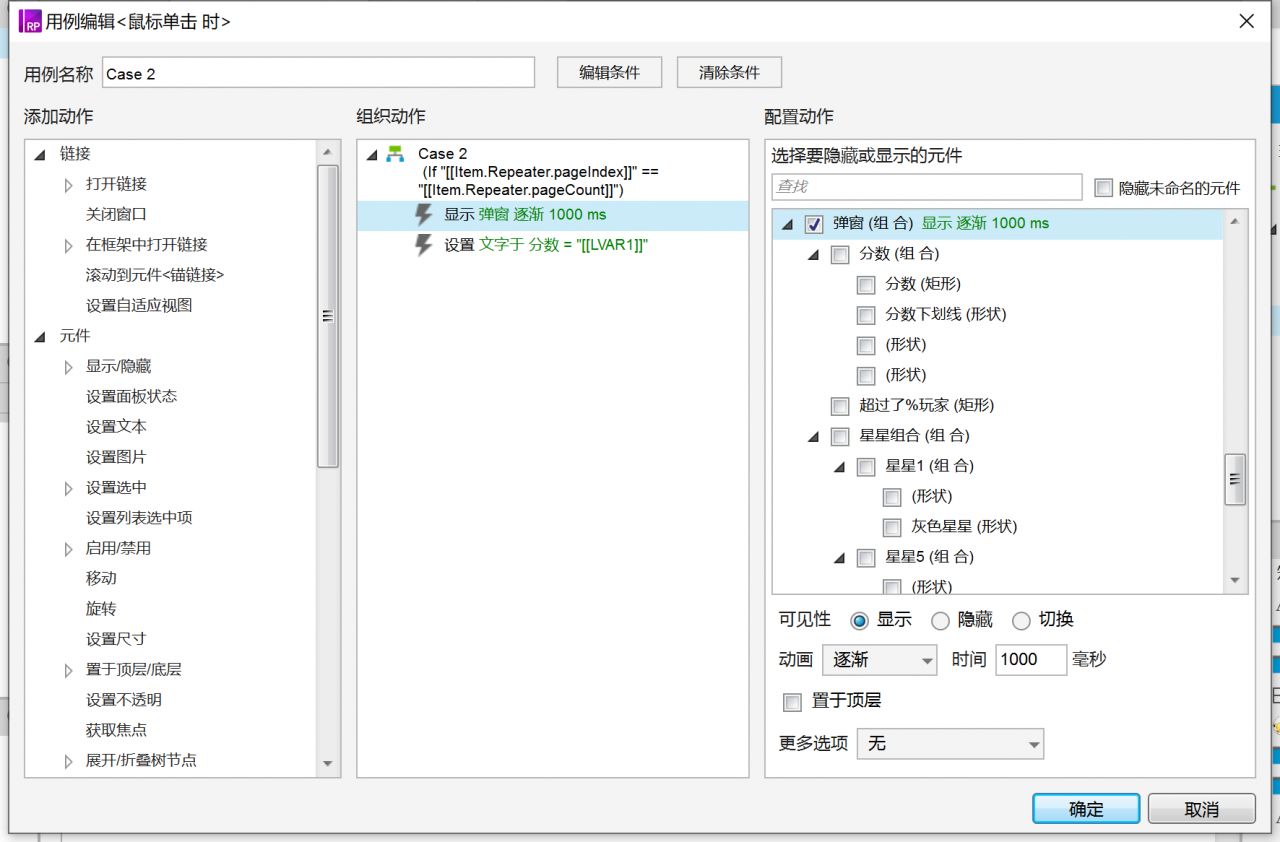
Task: Click the widget list vertical scrollbar handle
Action: click(1235, 480)
